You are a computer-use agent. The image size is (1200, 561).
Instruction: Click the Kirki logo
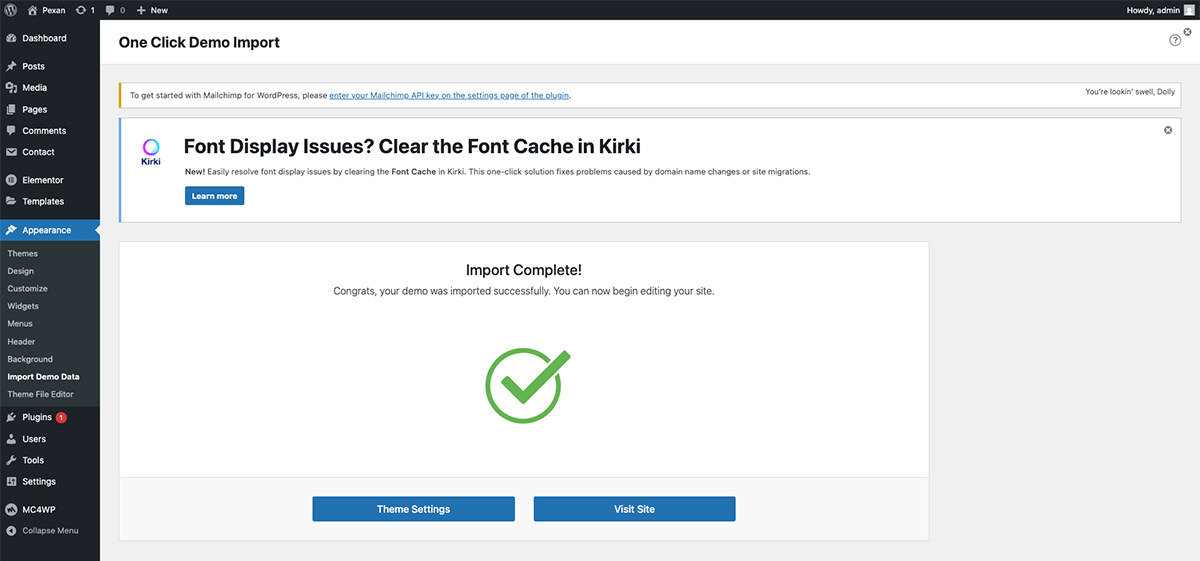[x=151, y=153]
